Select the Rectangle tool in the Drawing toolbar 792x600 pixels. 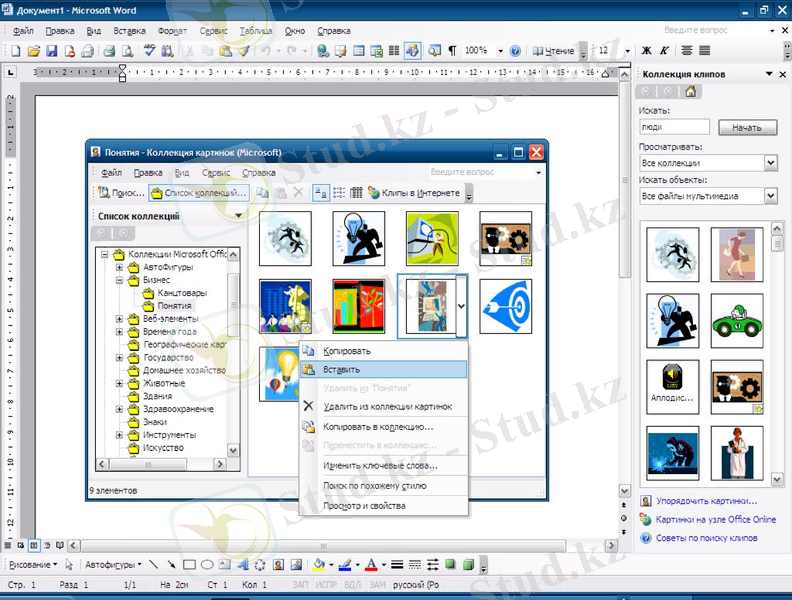(x=189, y=565)
